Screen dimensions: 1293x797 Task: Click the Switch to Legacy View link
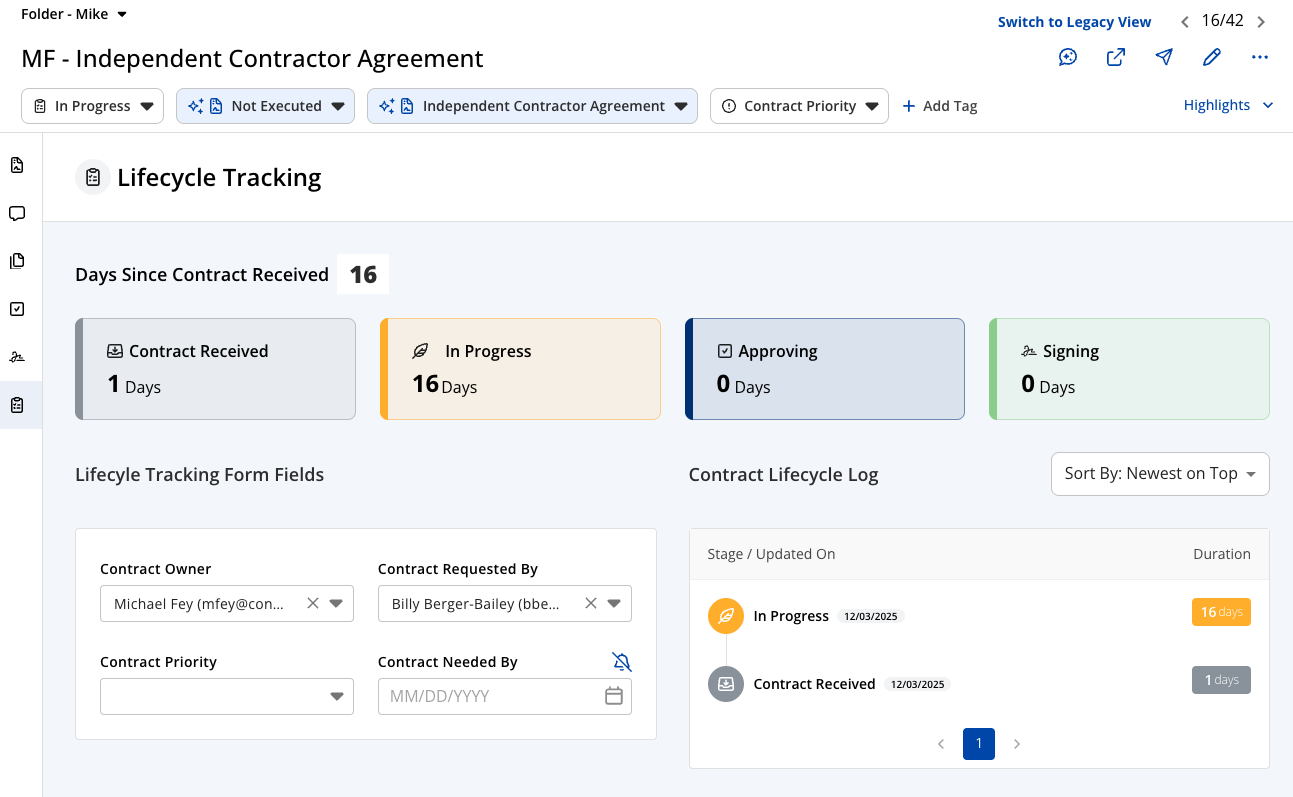coord(1074,22)
